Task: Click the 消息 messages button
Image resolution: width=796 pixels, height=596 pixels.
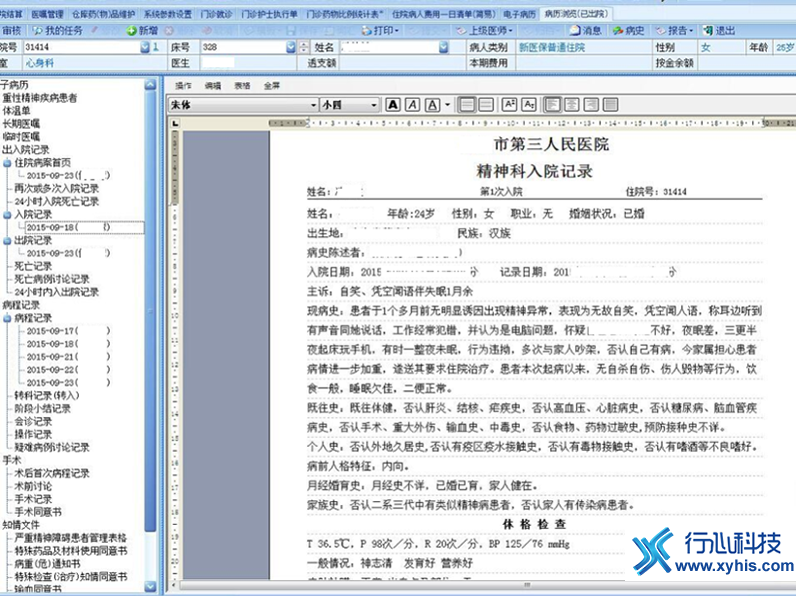Action: [586, 31]
